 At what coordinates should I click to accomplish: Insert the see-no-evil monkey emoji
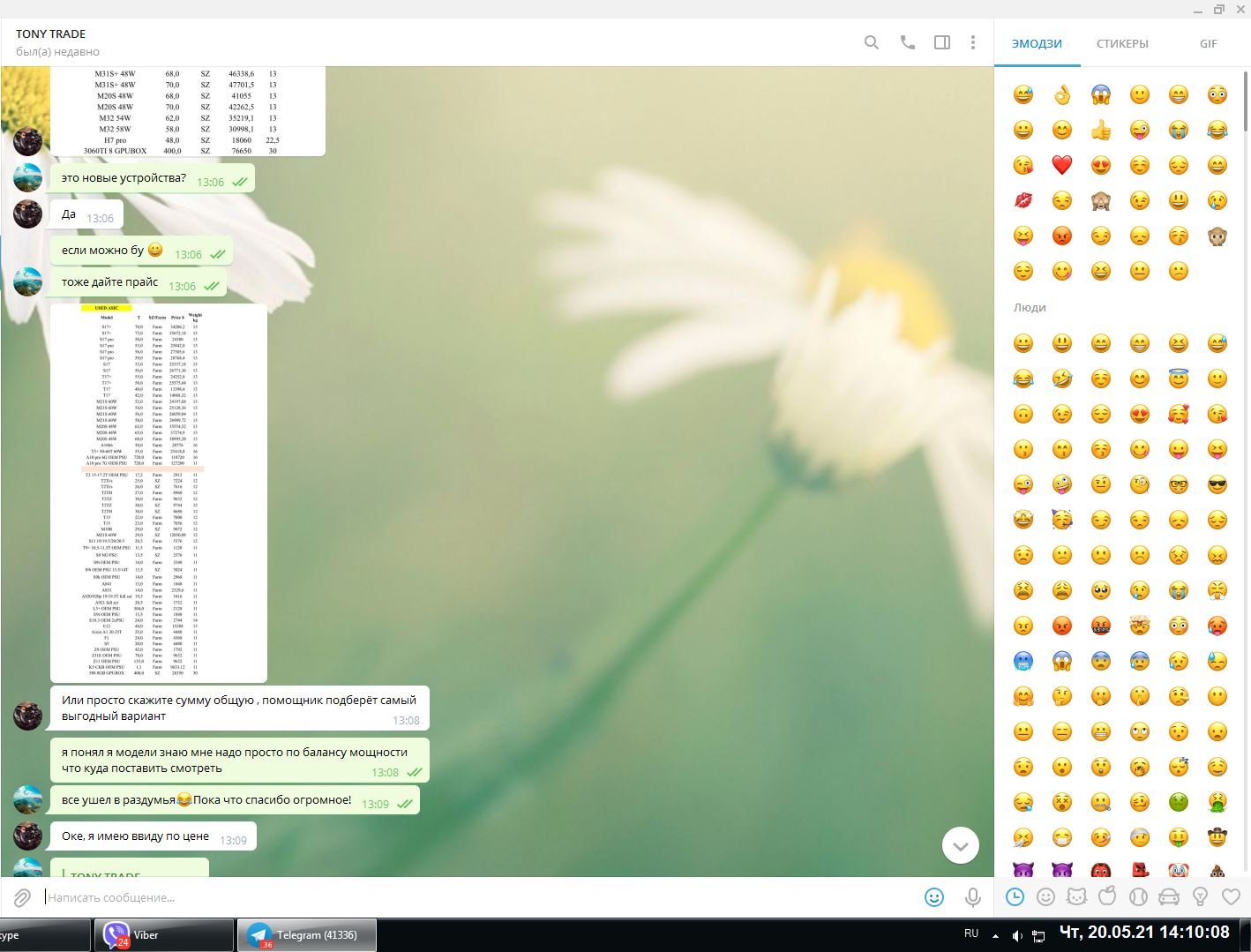point(1101,200)
